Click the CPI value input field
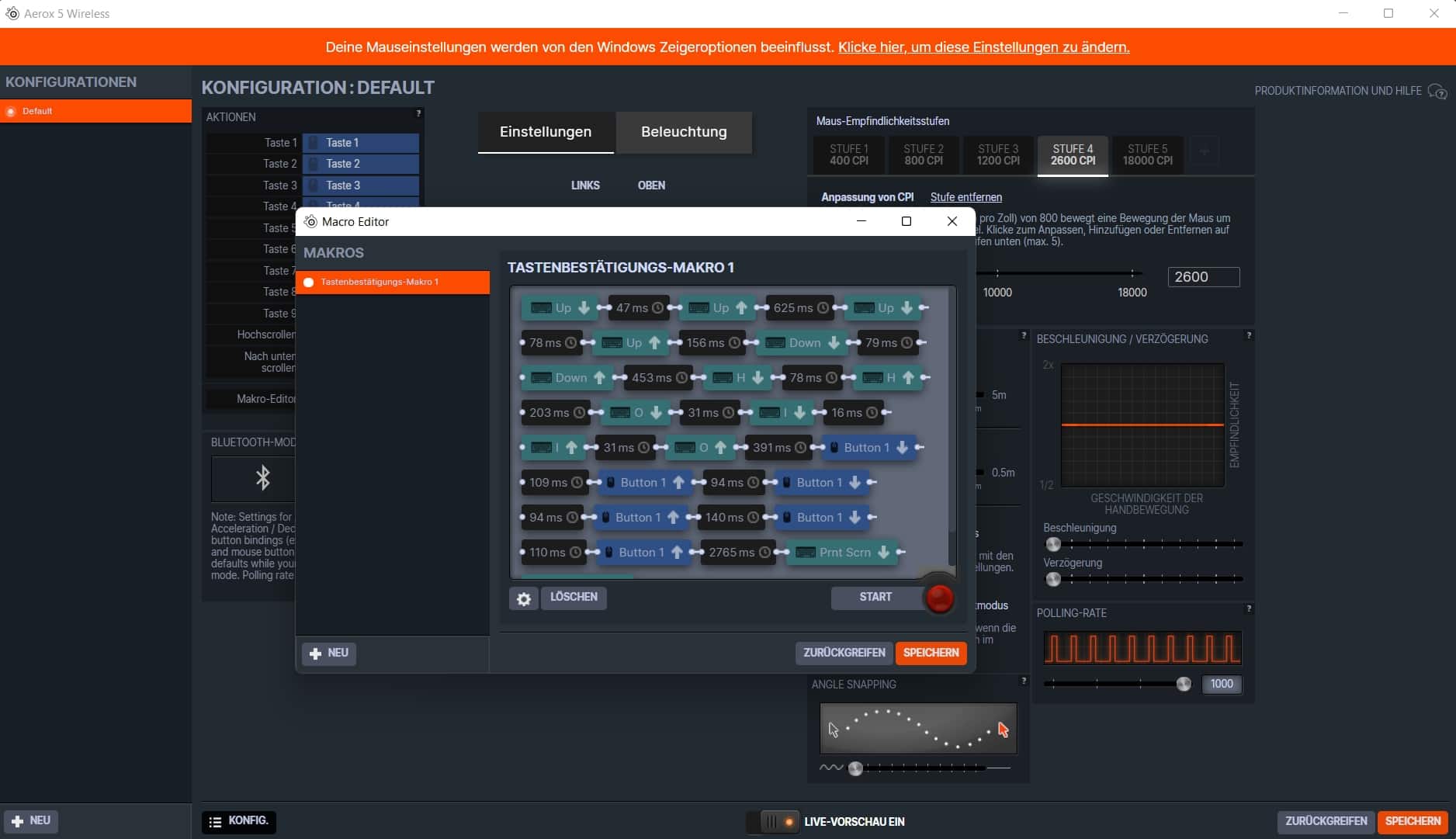The image size is (1456, 839). tap(1203, 277)
